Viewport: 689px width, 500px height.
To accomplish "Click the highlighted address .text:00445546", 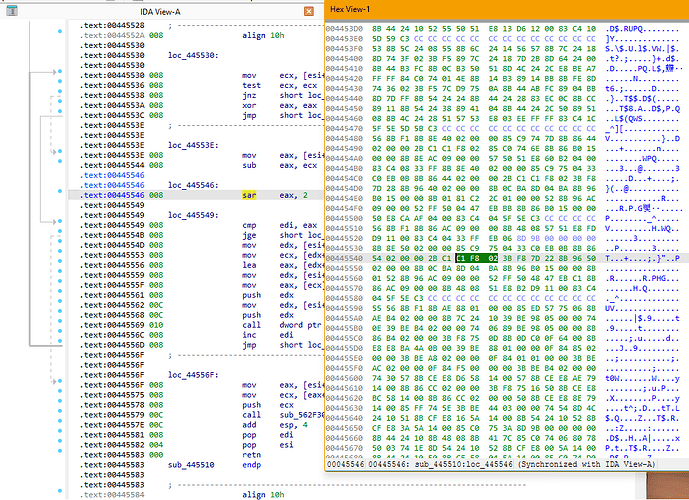I will (112, 195).
